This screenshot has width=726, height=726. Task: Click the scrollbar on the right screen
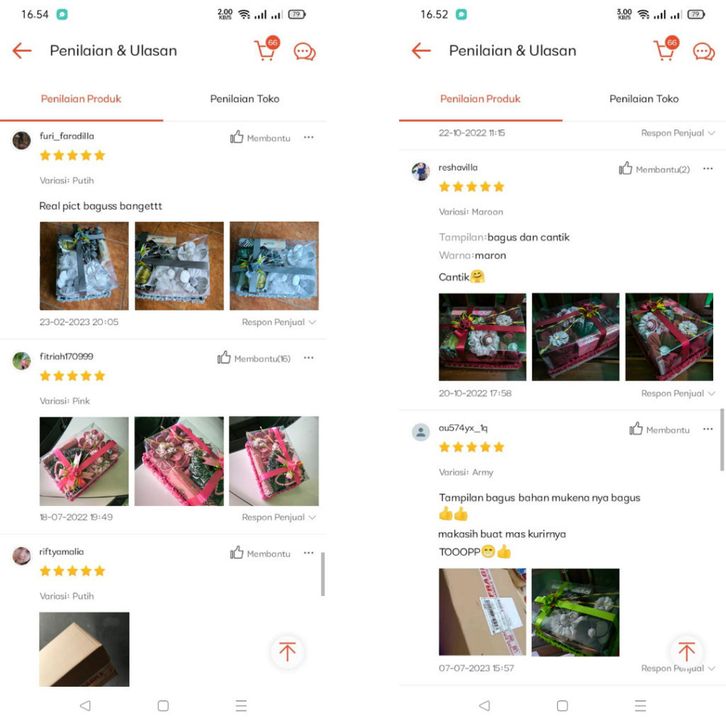722,440
